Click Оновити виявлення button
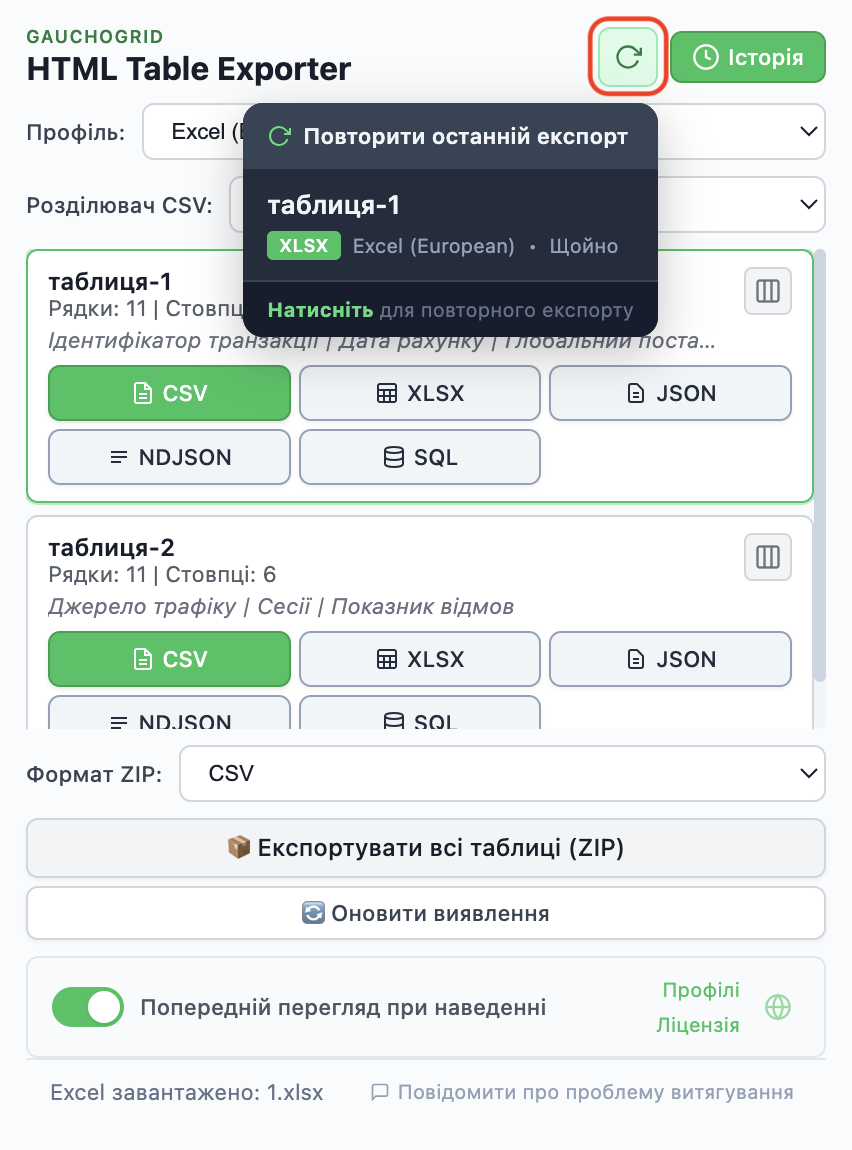 tap(426, 913)
